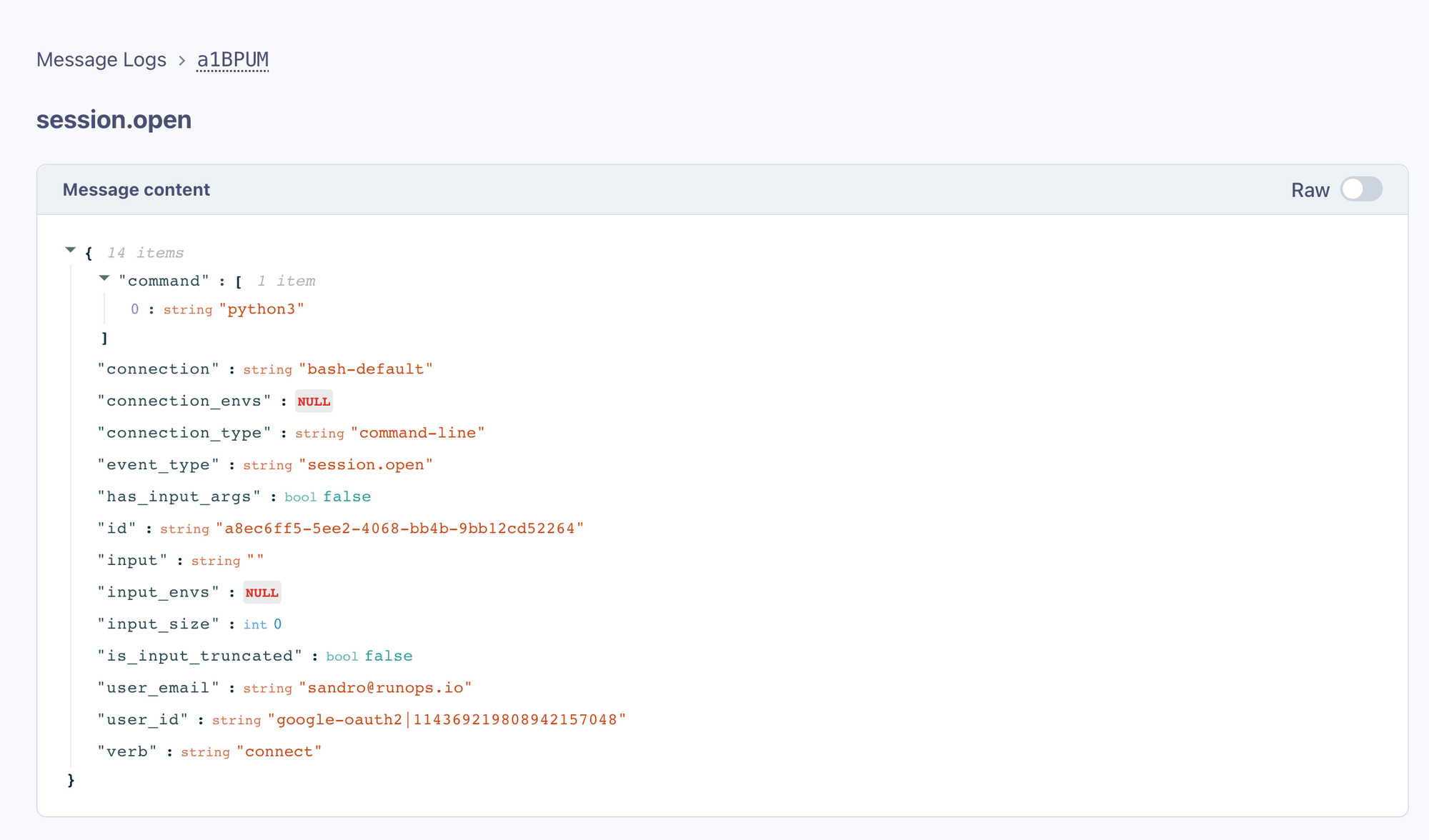Click the Message content panel header
The image size is (1429, 840).
[136, 190]
